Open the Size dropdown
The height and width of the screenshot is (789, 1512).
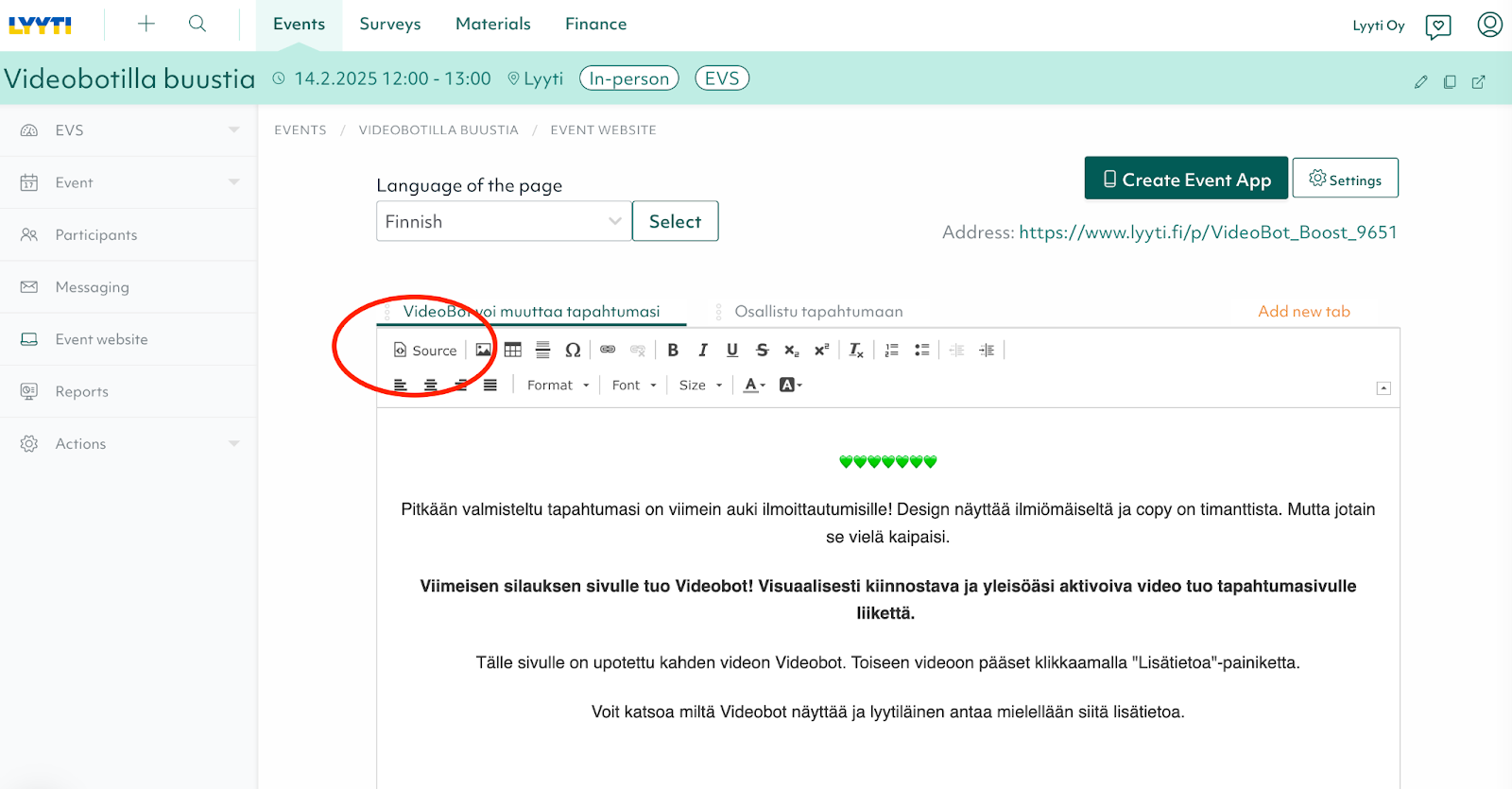click(x=701, y=385)
